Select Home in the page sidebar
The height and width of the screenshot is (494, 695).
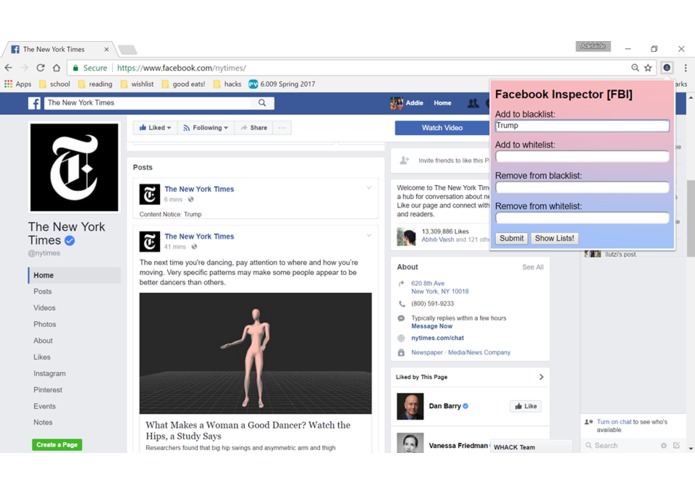click(74, 275)
